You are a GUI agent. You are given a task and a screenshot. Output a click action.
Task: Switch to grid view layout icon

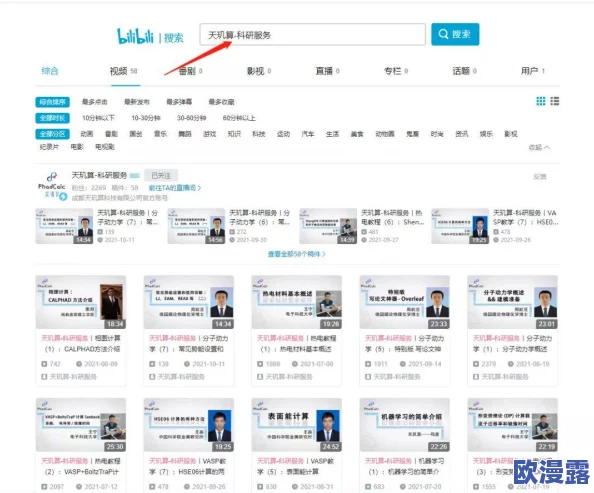tap(541, 101)
